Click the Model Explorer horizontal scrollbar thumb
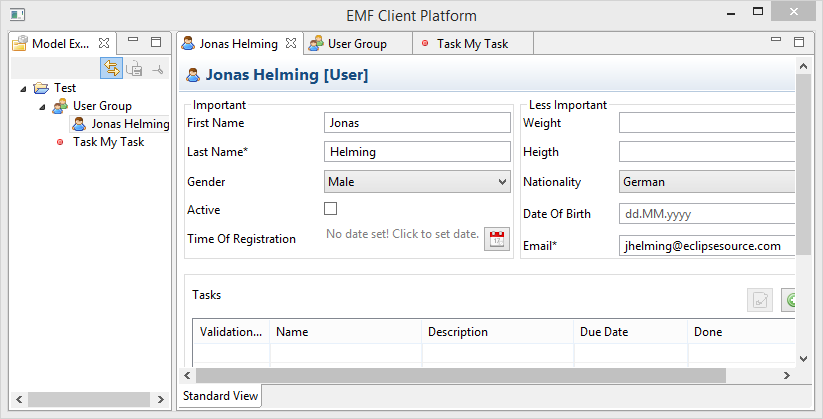The width and height of the screenshot is (823, 419). [x=89, y=400]
